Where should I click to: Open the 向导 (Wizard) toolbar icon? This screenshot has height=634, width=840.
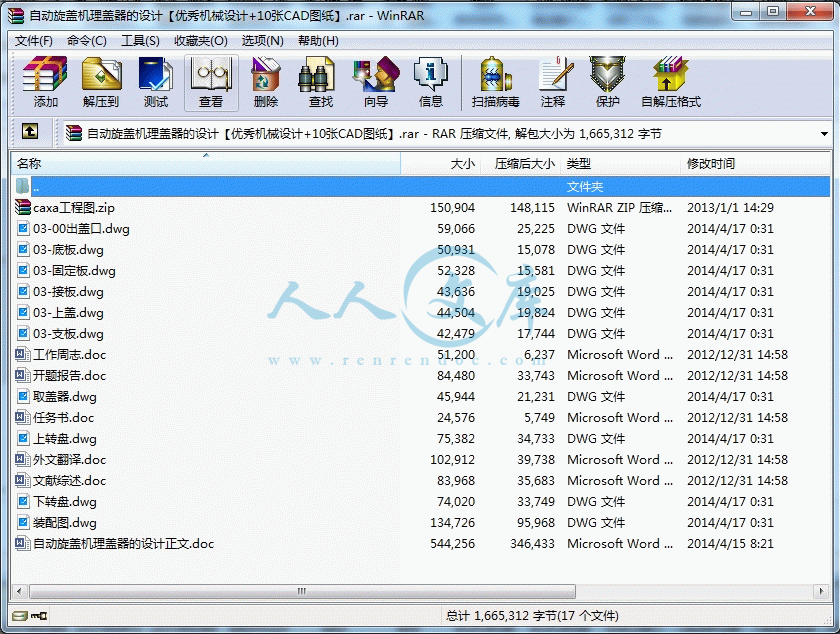(376, 82)
